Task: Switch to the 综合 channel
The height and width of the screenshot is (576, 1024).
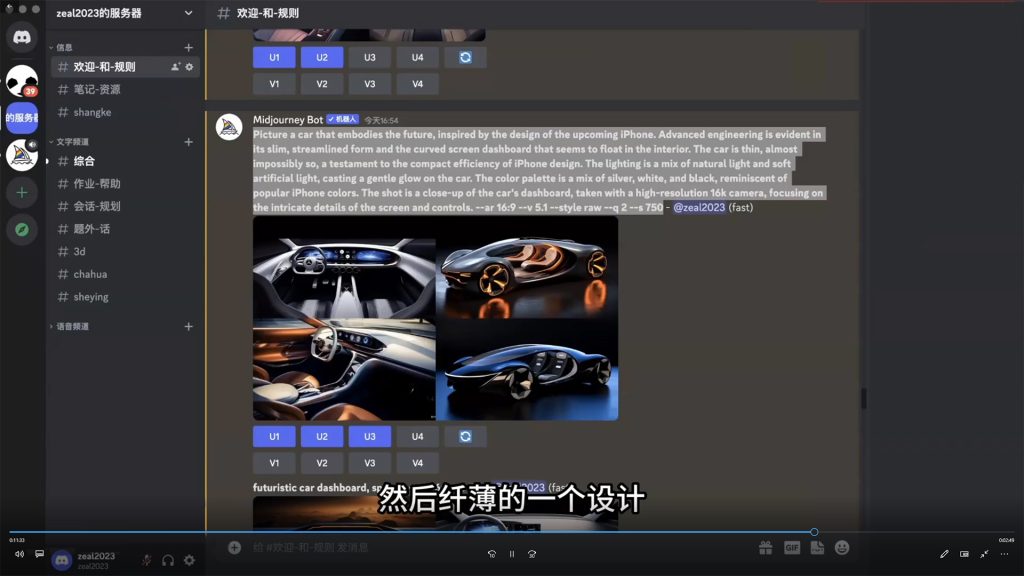Action: pos(84,161)
